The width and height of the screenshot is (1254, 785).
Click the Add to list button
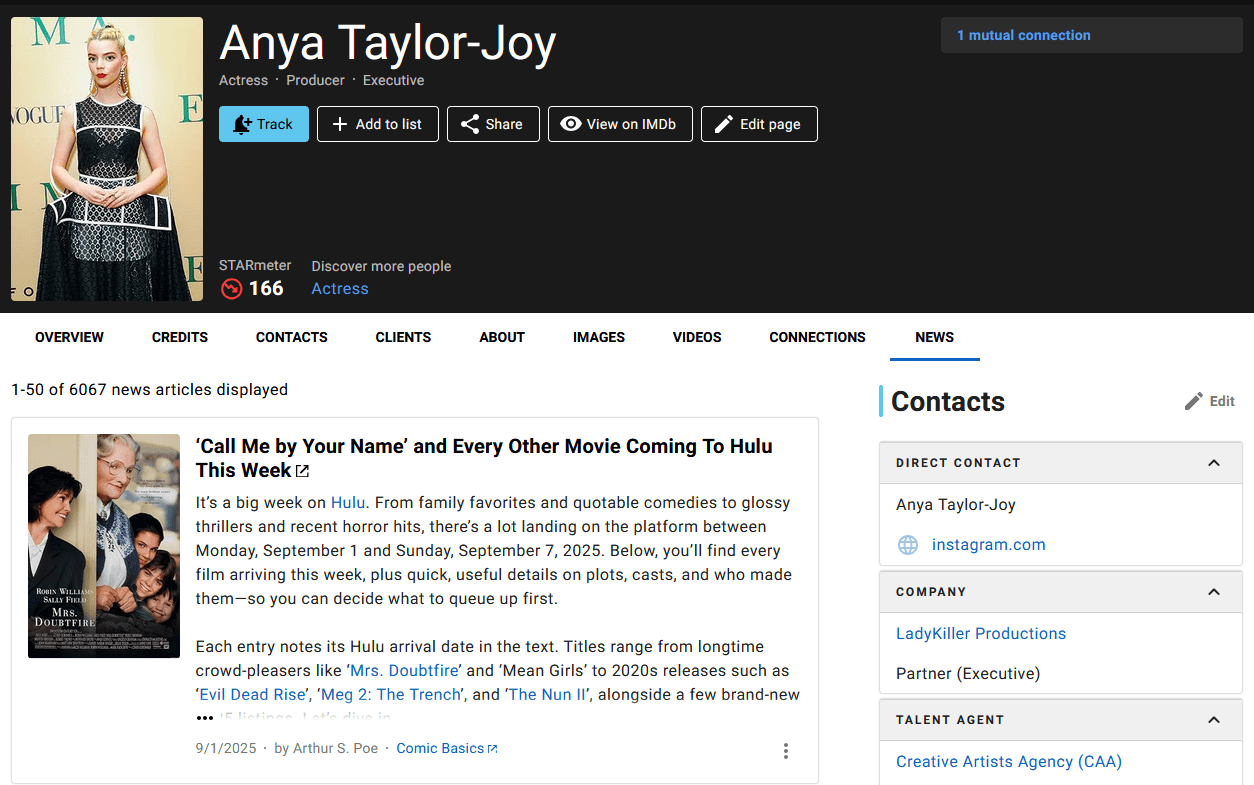coord(377,124)
